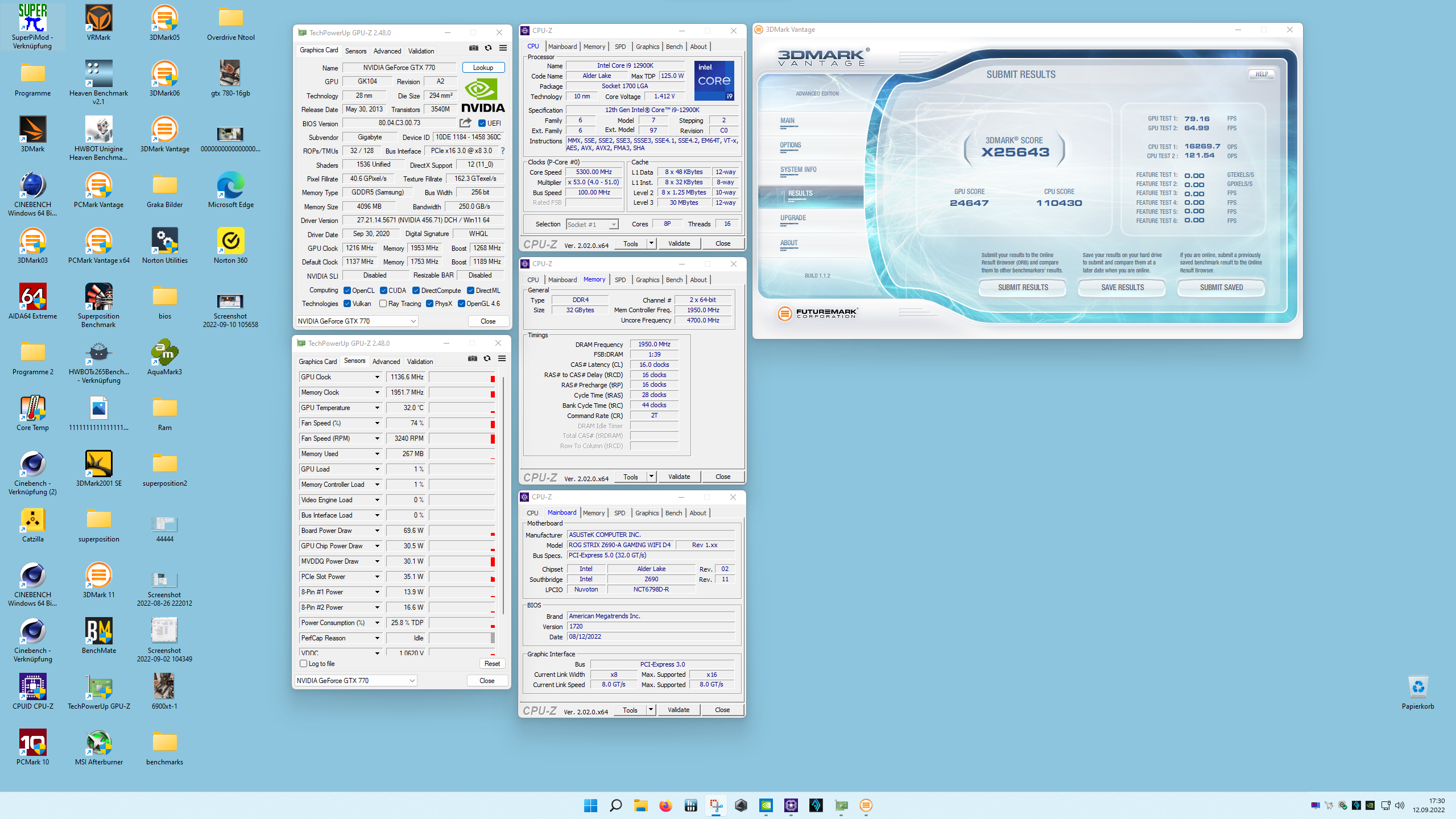This screenshot has height=819, width=1456.
Task: Toggle the DirectCompute checkbox
Action: 416,291
